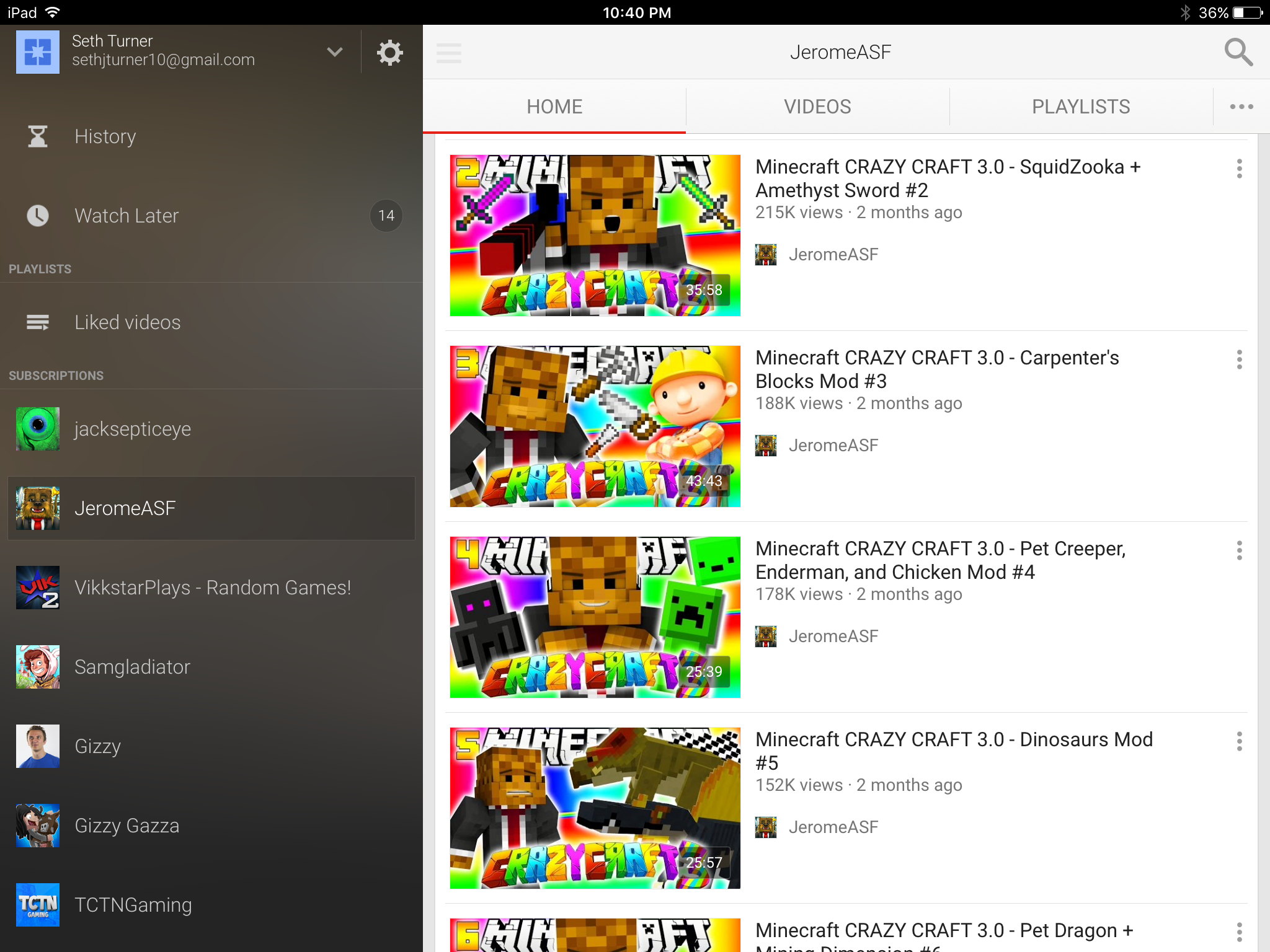Tap the 10:40 PM clock in status bar
Viewport: 1270px width, 952px height.
point(637,12)
